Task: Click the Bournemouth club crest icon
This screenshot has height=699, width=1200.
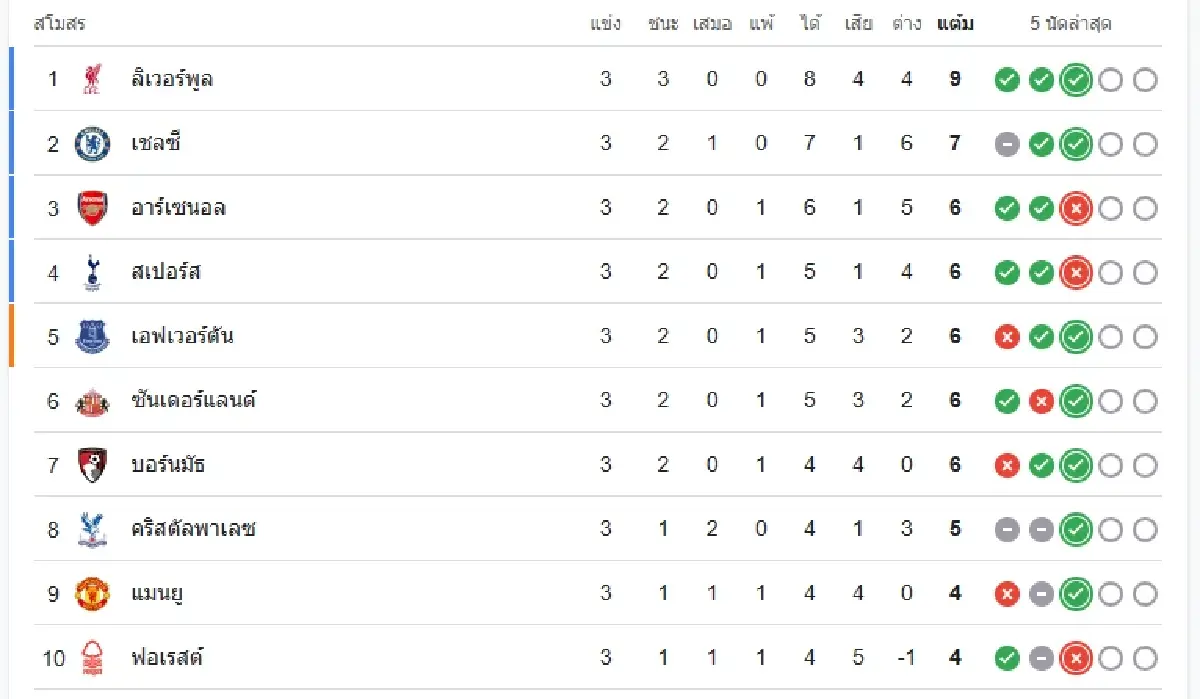Action: 92,465
